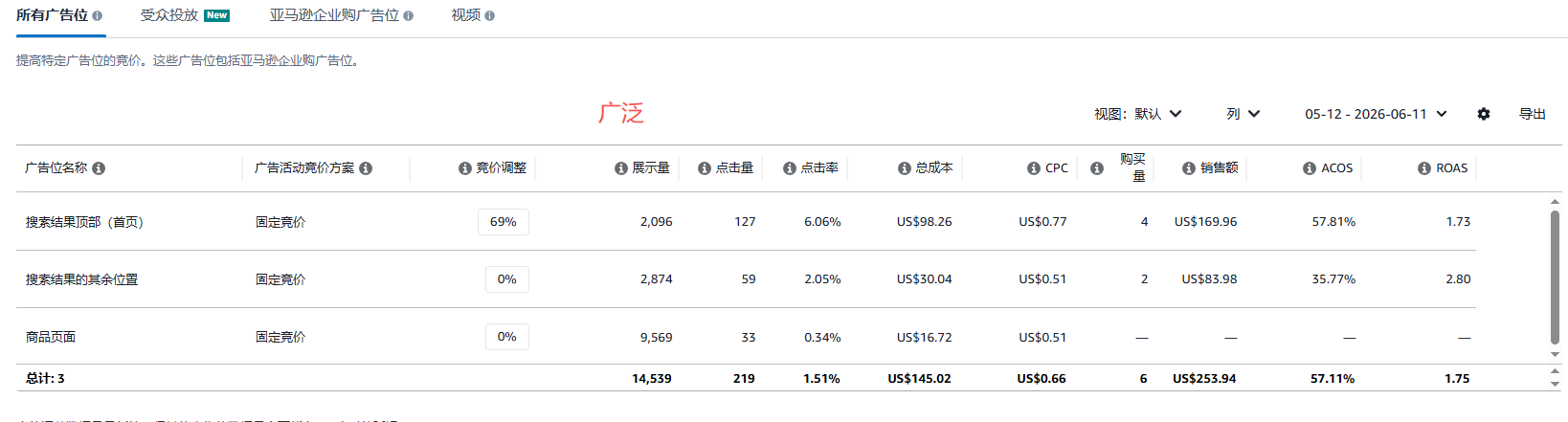1568x422 pixels.
Task: Click info icon before 总成本 header
Action: coord(905,168)
